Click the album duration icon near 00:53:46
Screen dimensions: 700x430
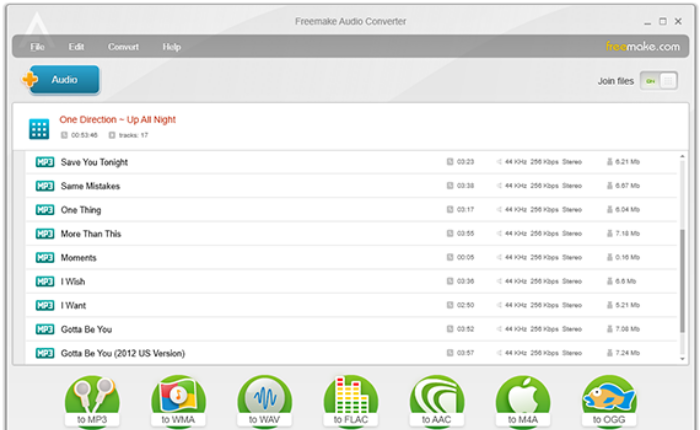point(64,135)
